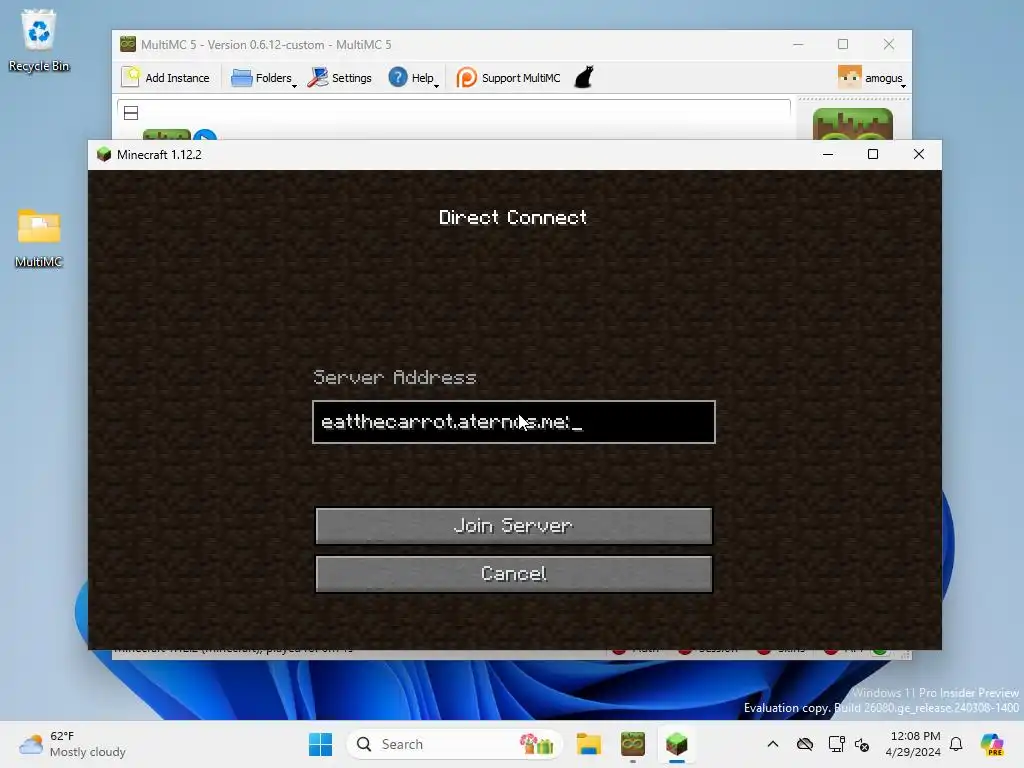Open Copilot preview icon in taskbar
The width and height of the screenshot is (1024, 768).
click(992, 744)
